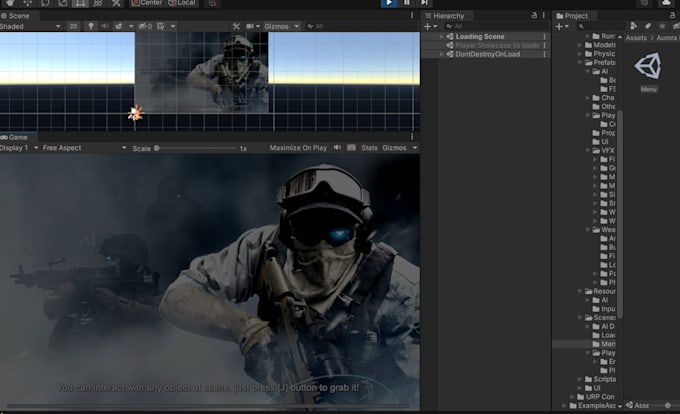Click the Play button
Viewport: 680px width, 414px height.
tap(389, 3)
